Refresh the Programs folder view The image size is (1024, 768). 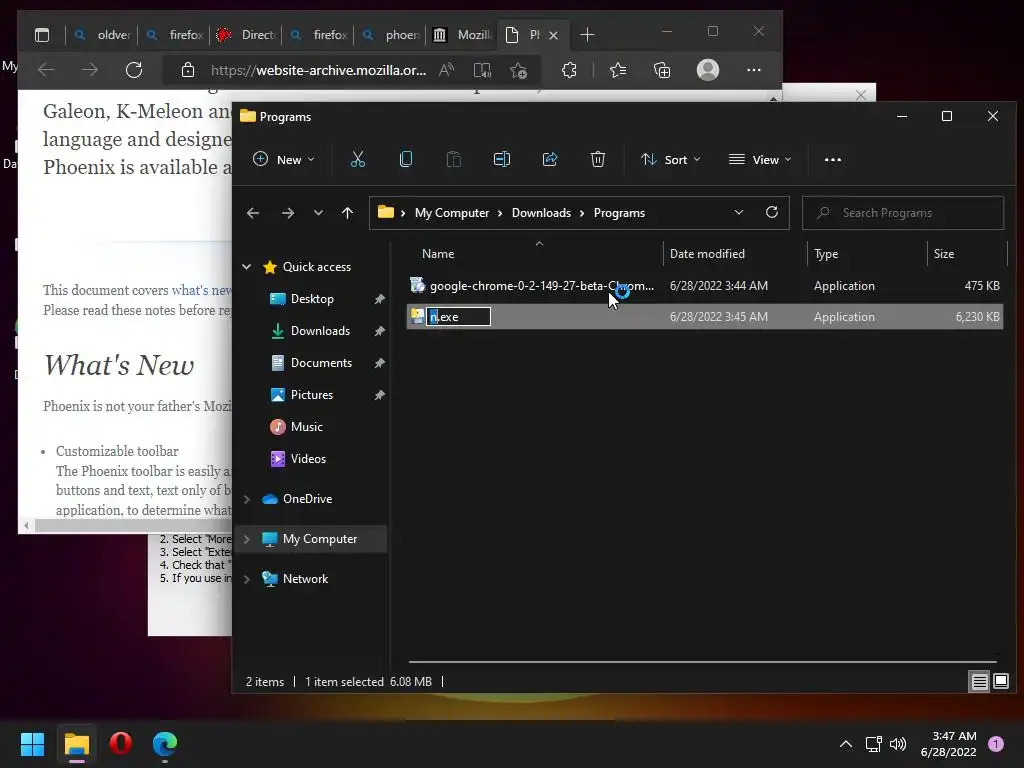(x=771, y=212)
